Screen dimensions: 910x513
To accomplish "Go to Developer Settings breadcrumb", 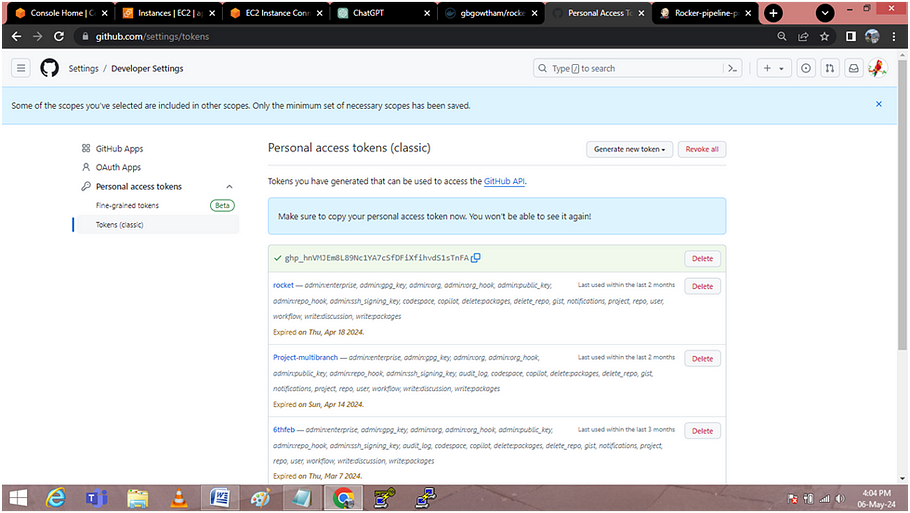I will tap(147, 68).
